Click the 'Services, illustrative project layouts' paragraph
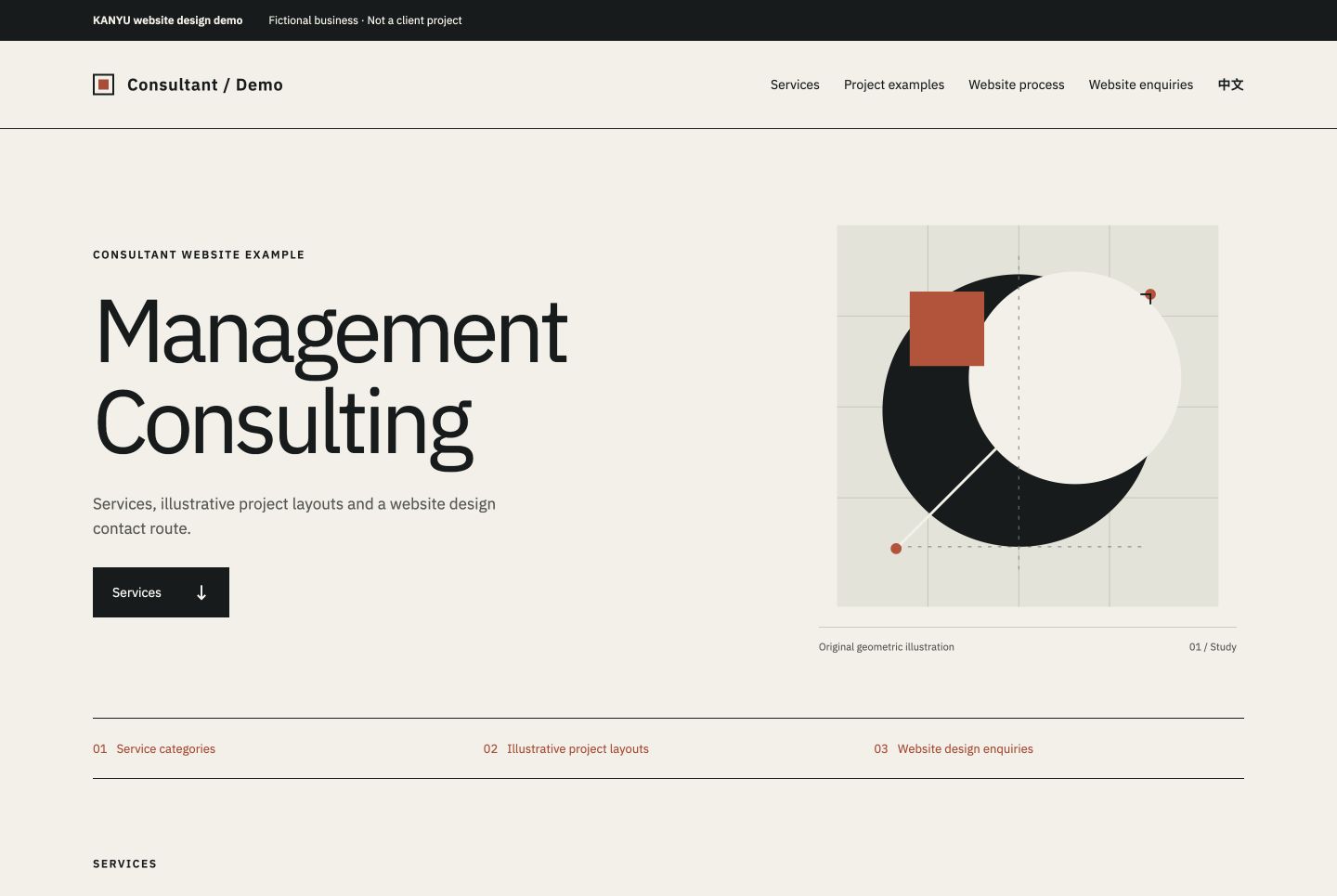Image resolution: width=1337 pixels, height=896 pixels. tap(294, 516)
